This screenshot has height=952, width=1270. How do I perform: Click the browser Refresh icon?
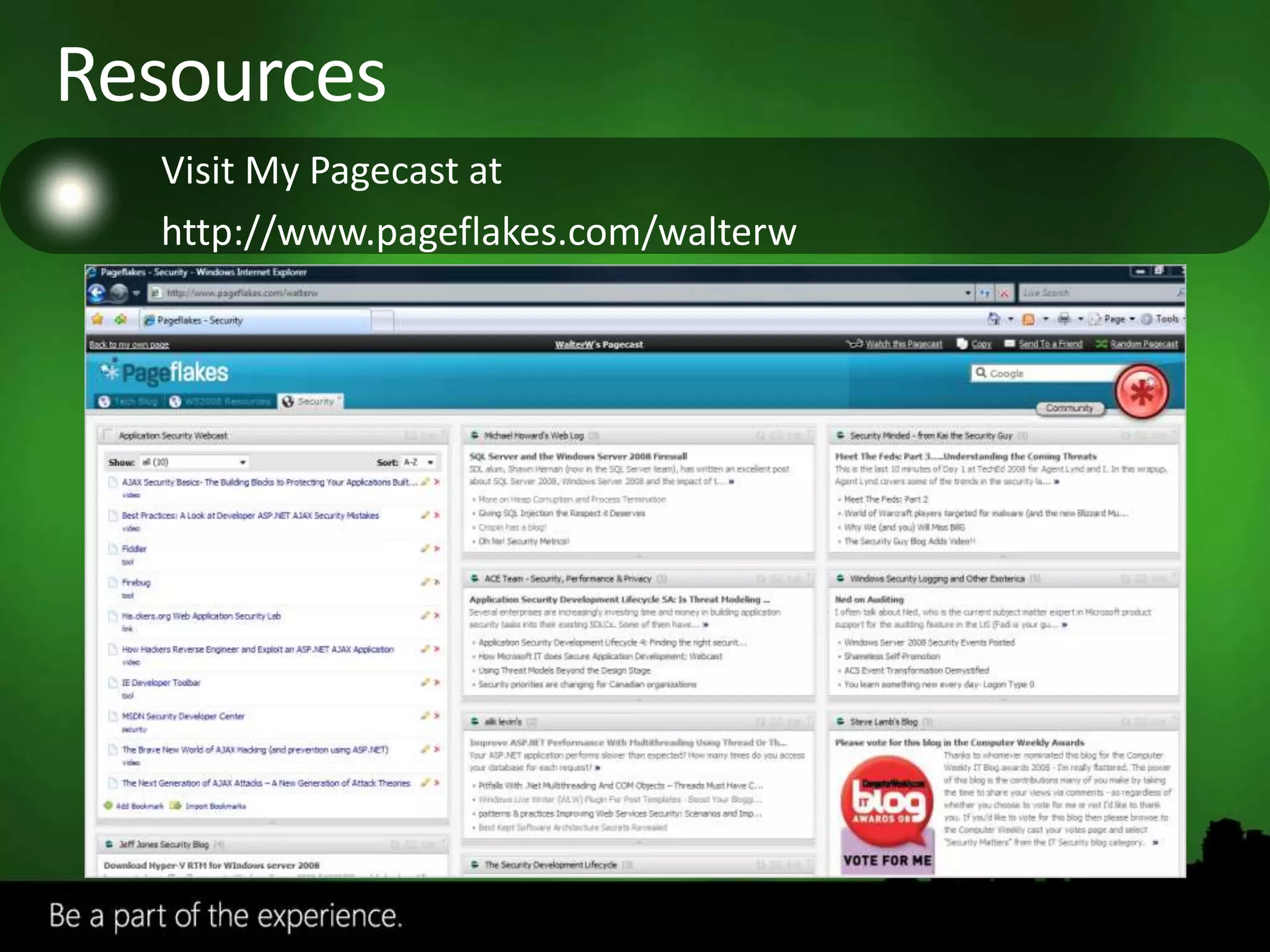pos(985,293)
